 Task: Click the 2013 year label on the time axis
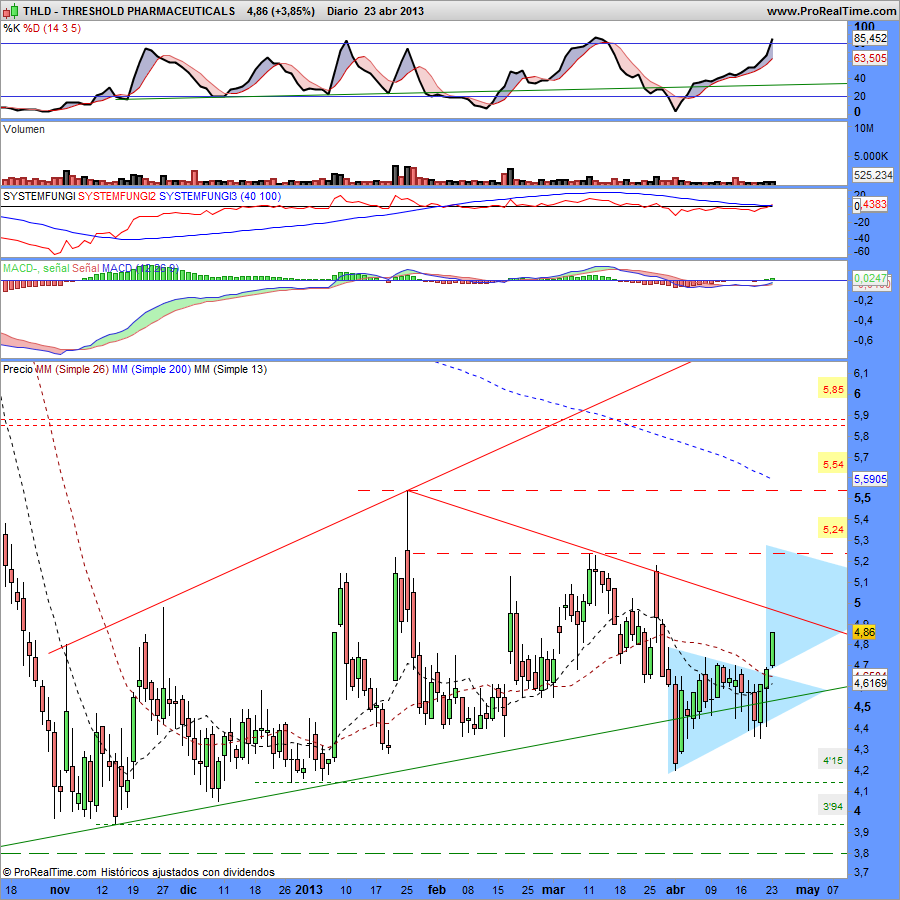(x=309, y=890)
